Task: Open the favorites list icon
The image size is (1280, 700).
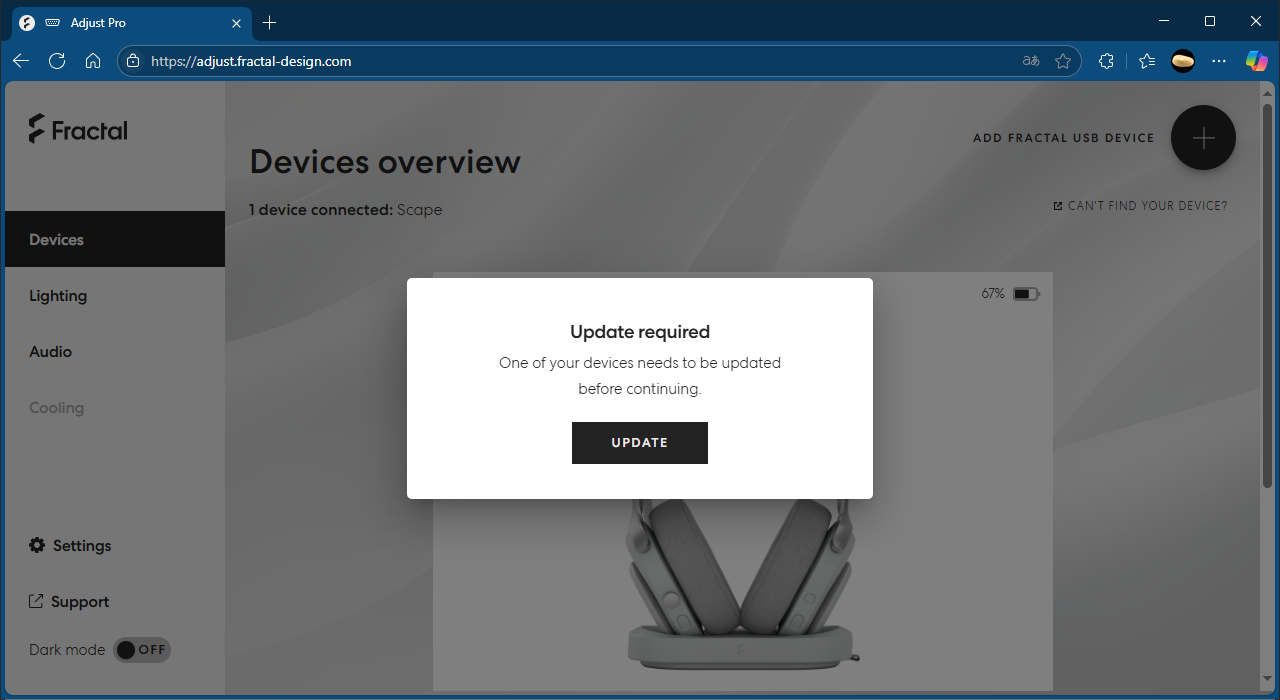Action: point(1147,61)
